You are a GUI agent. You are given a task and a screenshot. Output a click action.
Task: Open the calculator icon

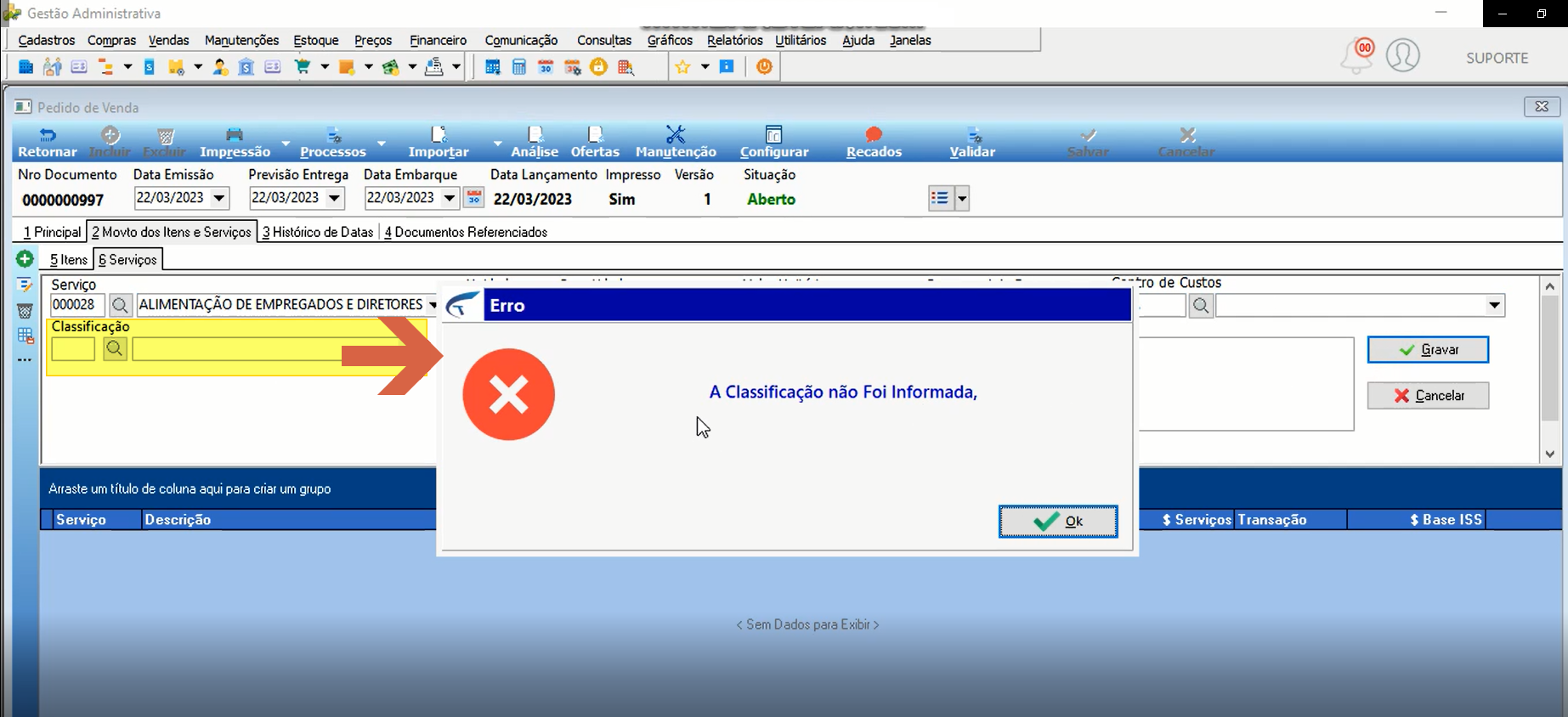point(519,66)
